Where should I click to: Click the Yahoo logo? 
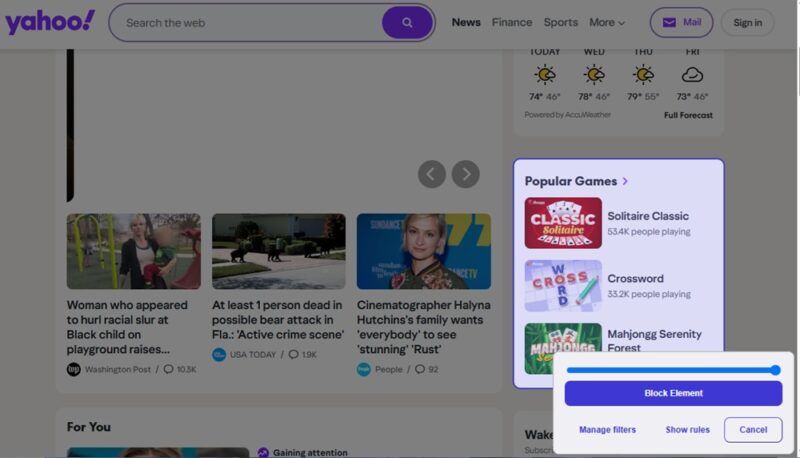tap(49, 22)
